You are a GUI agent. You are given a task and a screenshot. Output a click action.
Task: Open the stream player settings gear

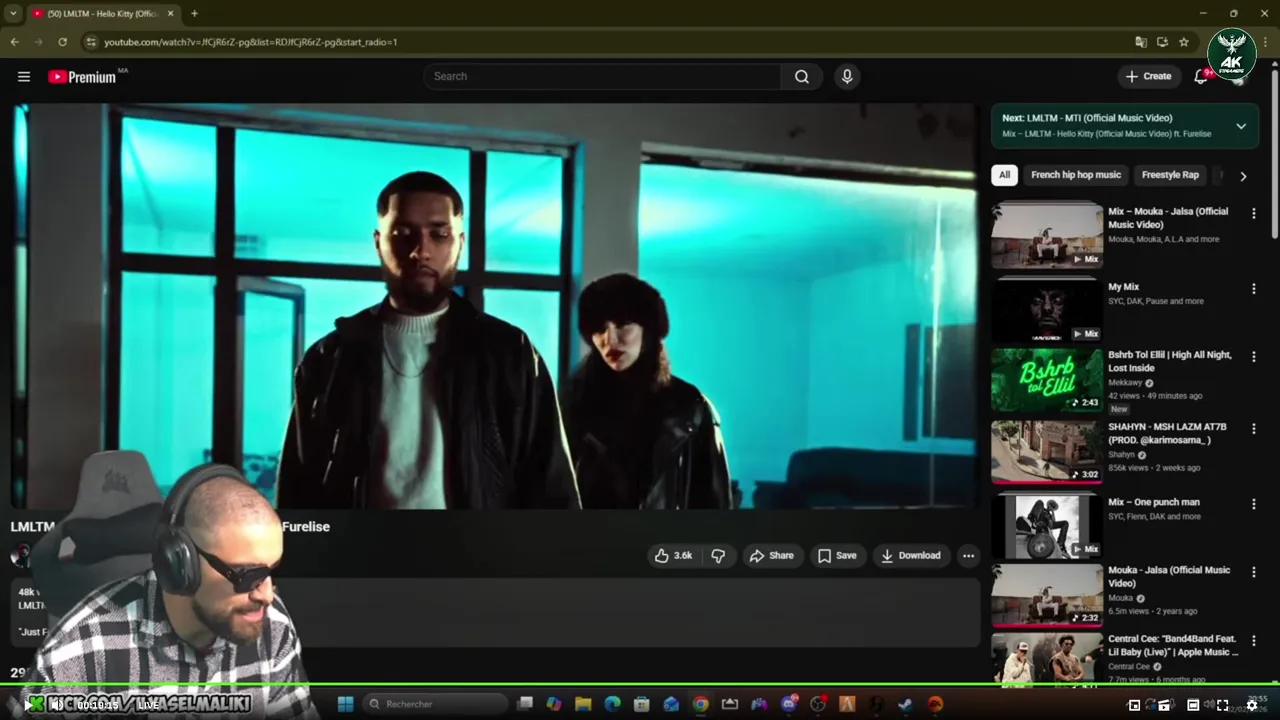tap(1252, 705)
